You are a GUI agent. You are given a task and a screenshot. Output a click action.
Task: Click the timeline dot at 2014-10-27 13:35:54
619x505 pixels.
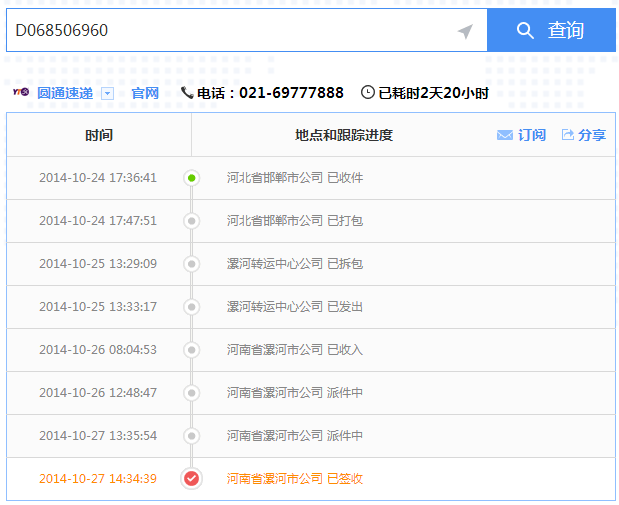pyautogui.click(x=191, y=436)
